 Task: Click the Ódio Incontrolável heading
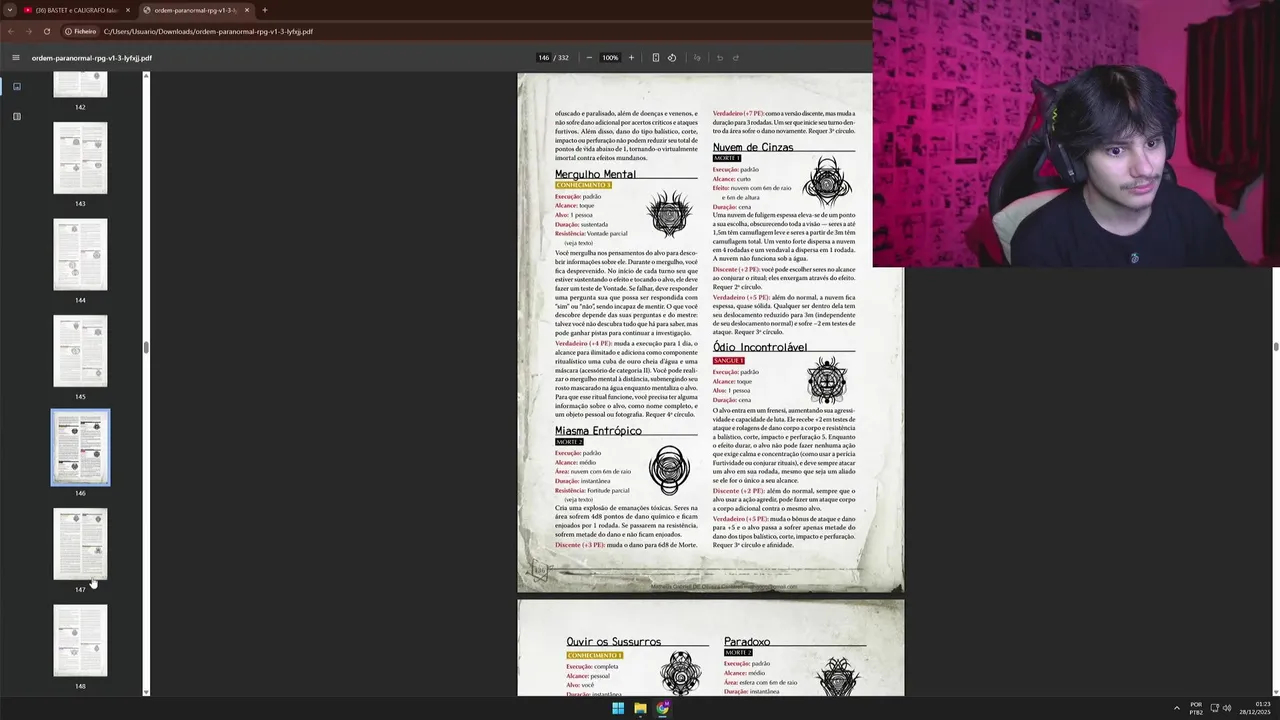(760, 348)
